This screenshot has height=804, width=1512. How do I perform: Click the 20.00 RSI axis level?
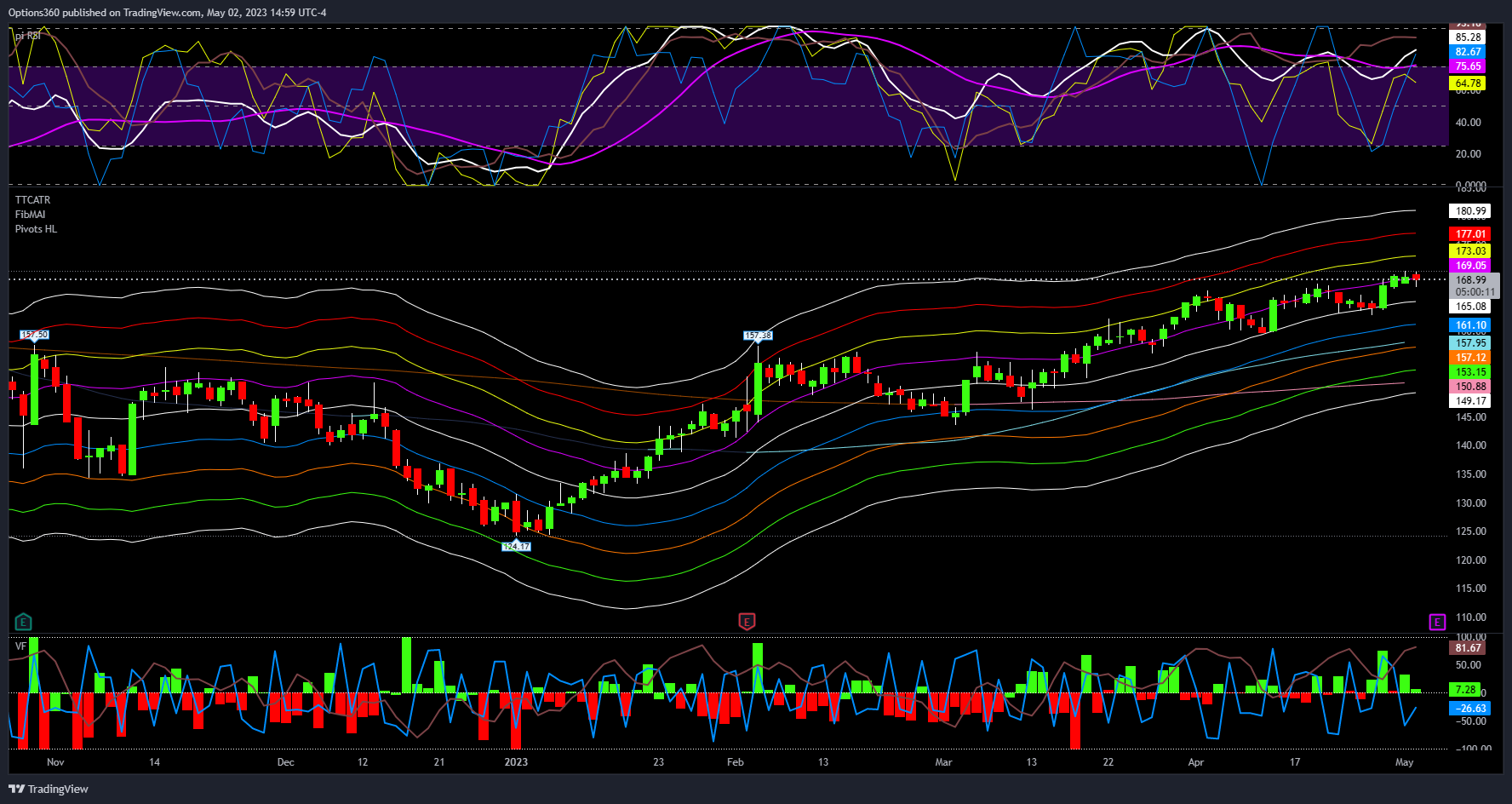tap(1469, 154)
